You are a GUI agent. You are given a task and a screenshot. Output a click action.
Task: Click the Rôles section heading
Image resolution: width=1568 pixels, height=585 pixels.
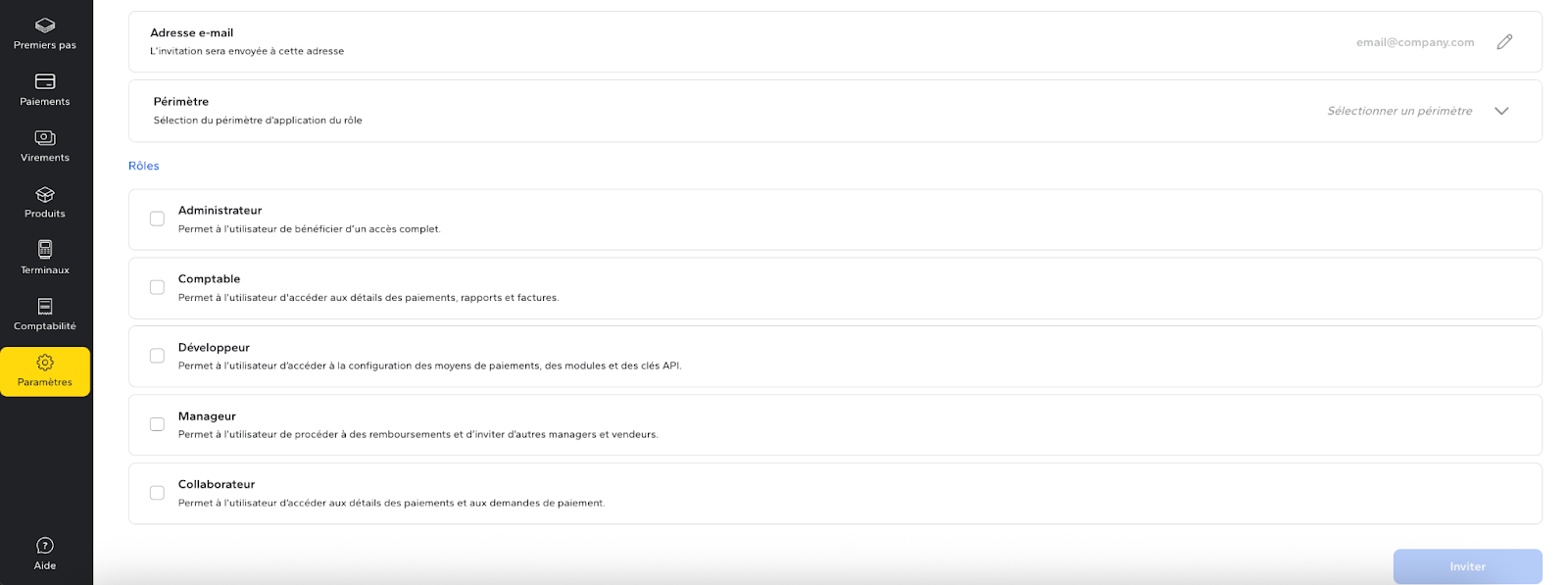144,166
